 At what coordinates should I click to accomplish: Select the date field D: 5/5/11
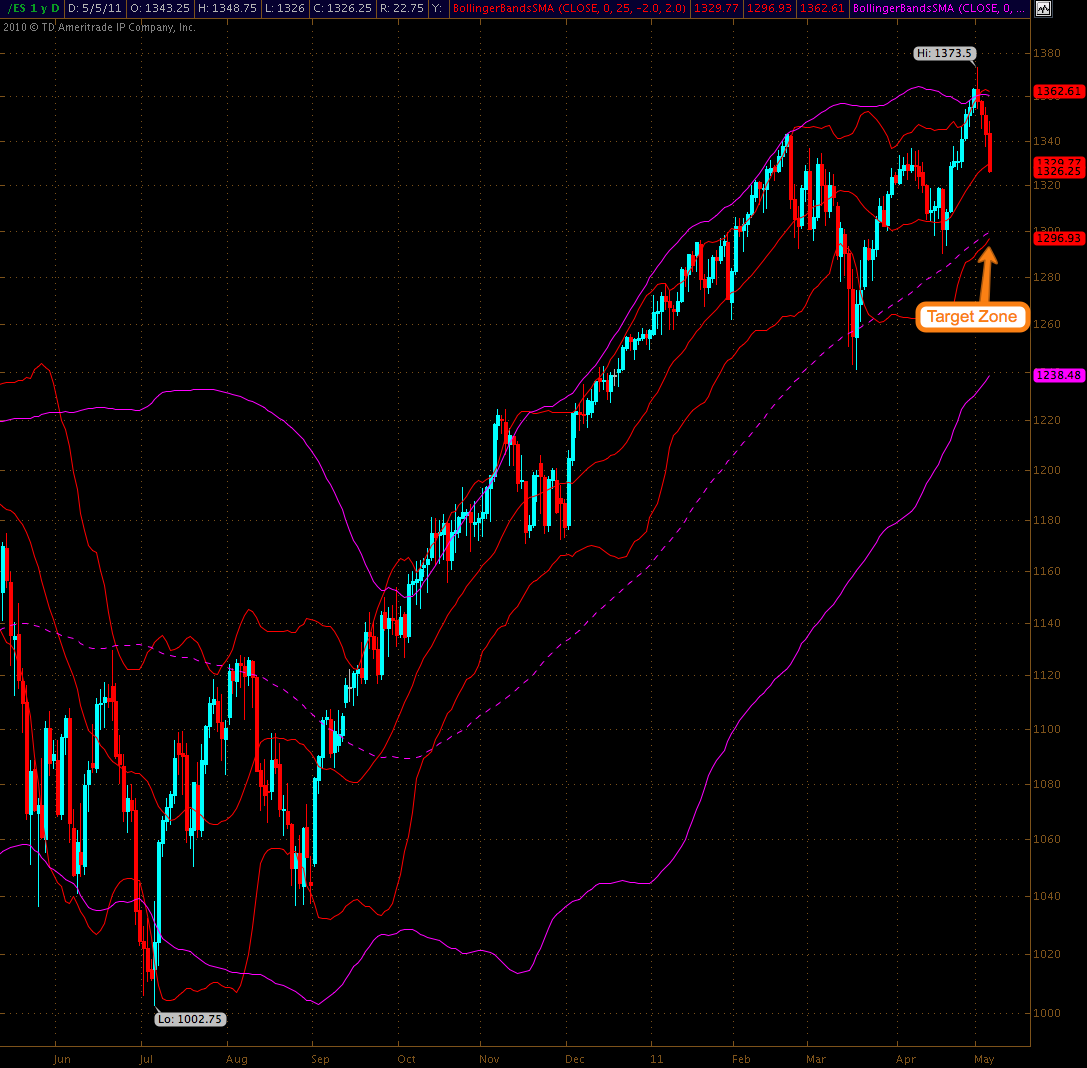click(x=94, y=8)
